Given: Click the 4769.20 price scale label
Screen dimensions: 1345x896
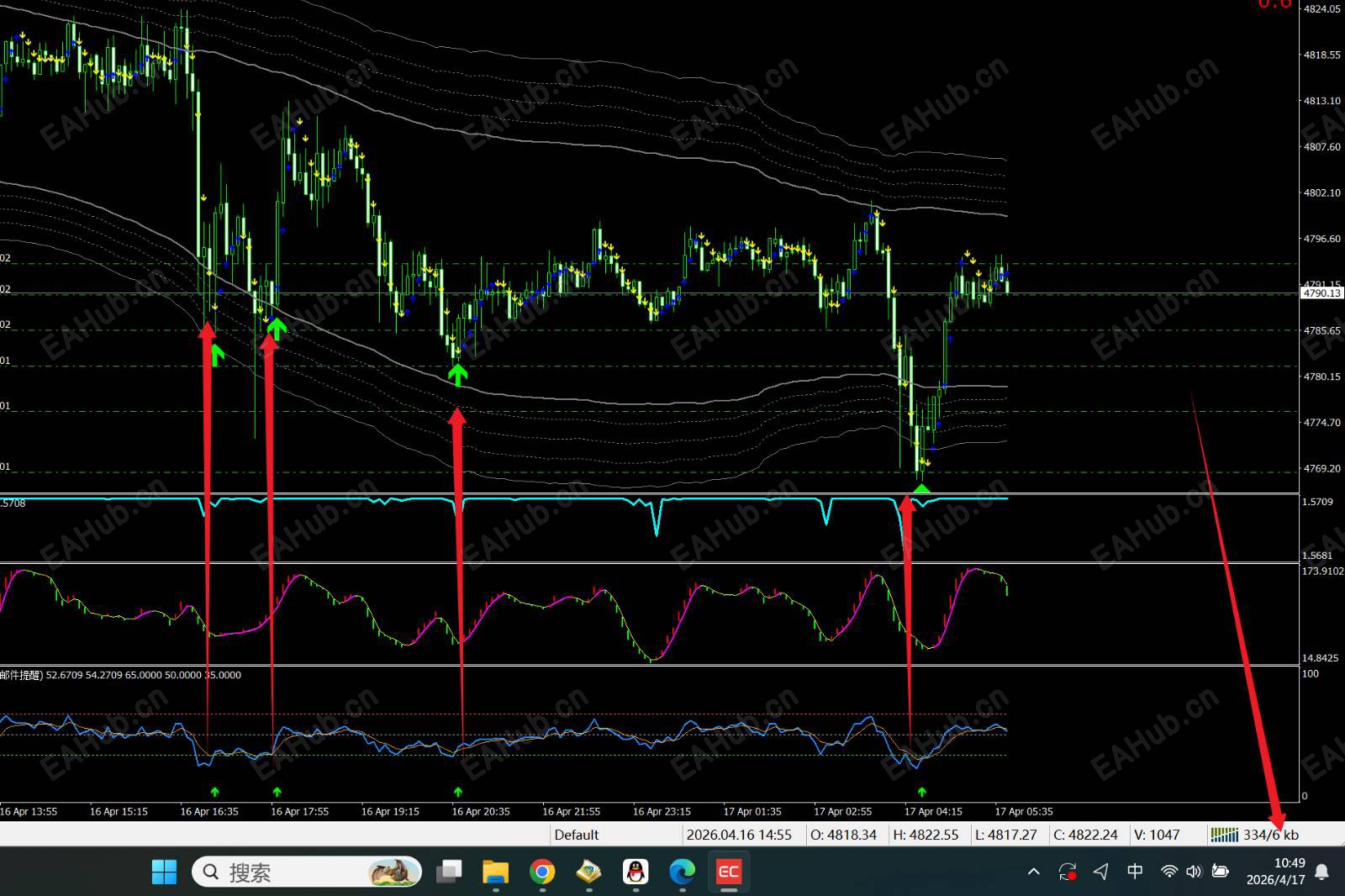Looking at the screenshot, I should [x=1322, y=468].
